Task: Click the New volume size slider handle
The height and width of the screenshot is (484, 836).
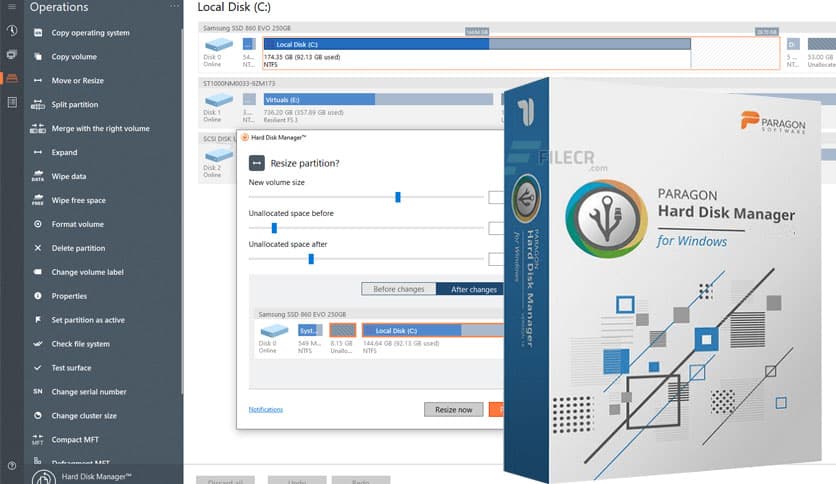Action: pyautogui.click(x=398, y=197)
